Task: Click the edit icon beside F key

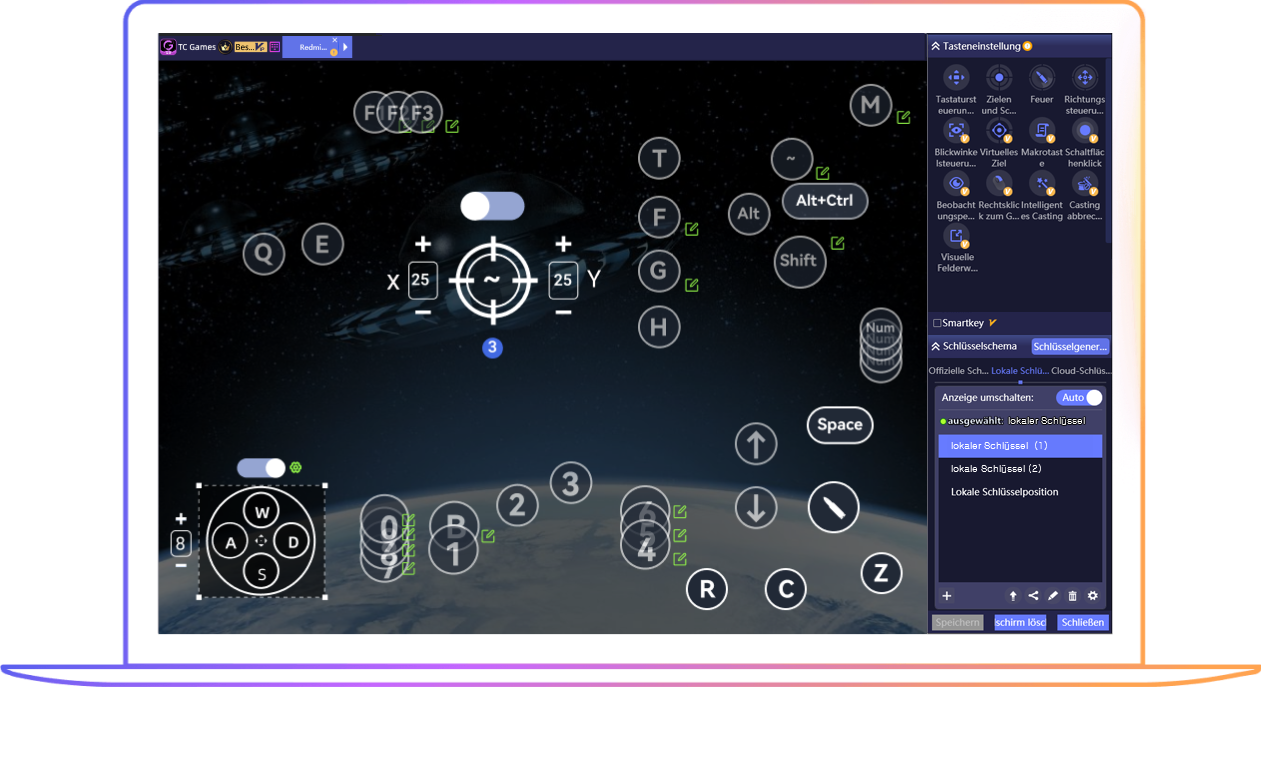Action: coord(692,229)
